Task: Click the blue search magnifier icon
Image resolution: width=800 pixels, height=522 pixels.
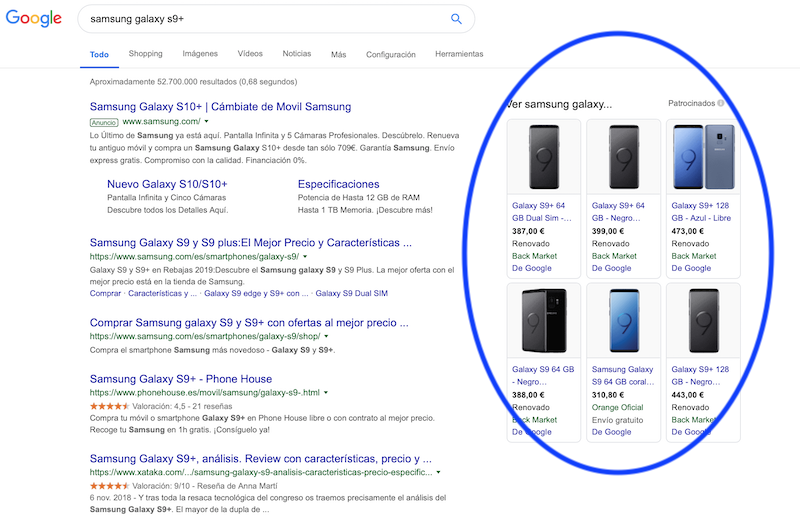Action: click(456, 19)
